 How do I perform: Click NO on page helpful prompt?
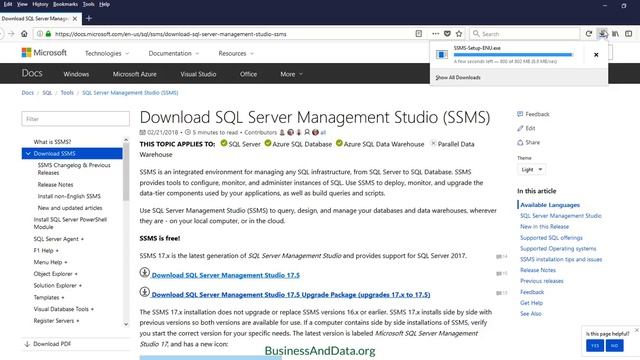click(614, 346)
